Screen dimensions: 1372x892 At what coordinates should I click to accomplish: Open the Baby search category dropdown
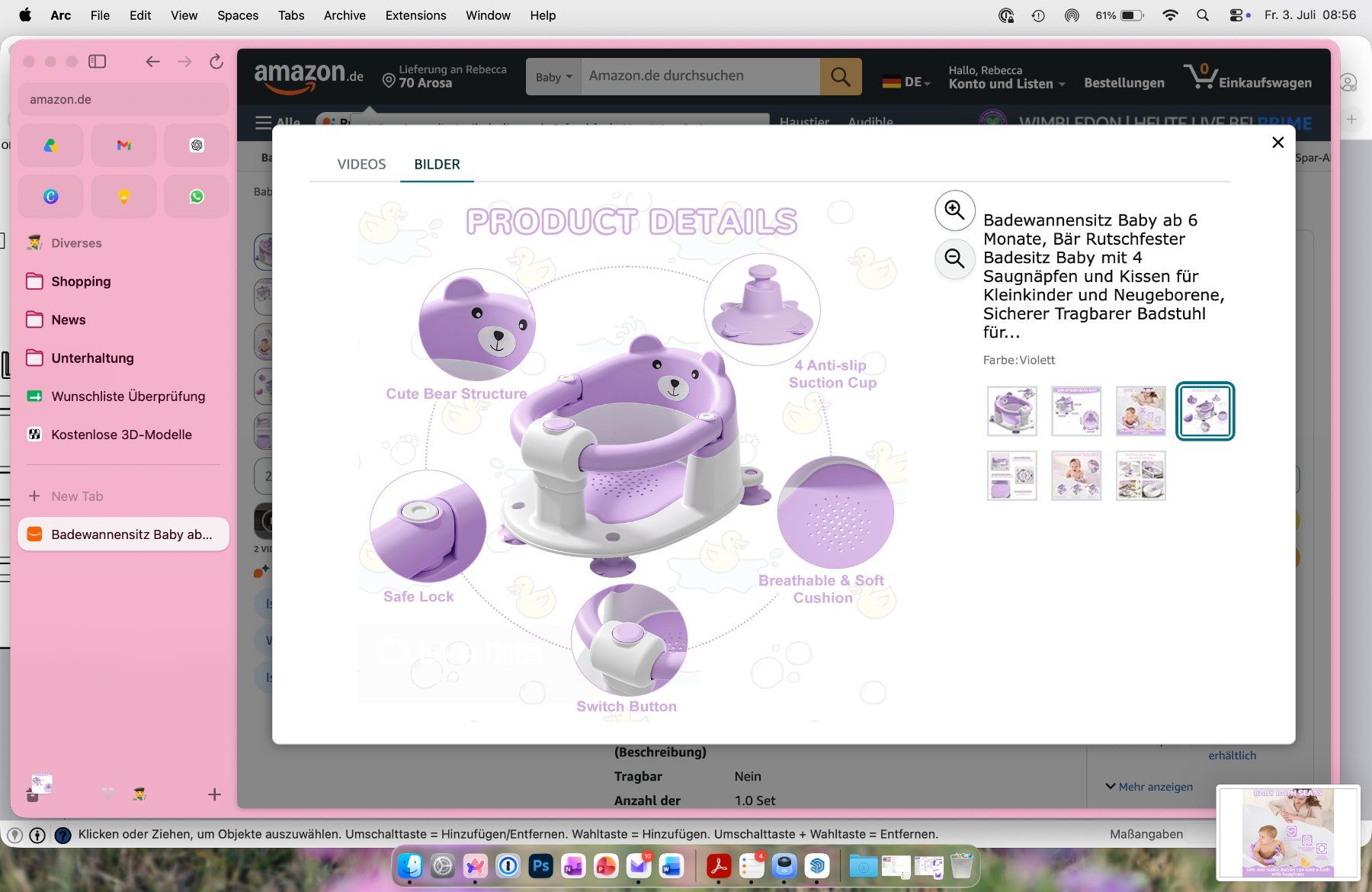click(553, 77)
